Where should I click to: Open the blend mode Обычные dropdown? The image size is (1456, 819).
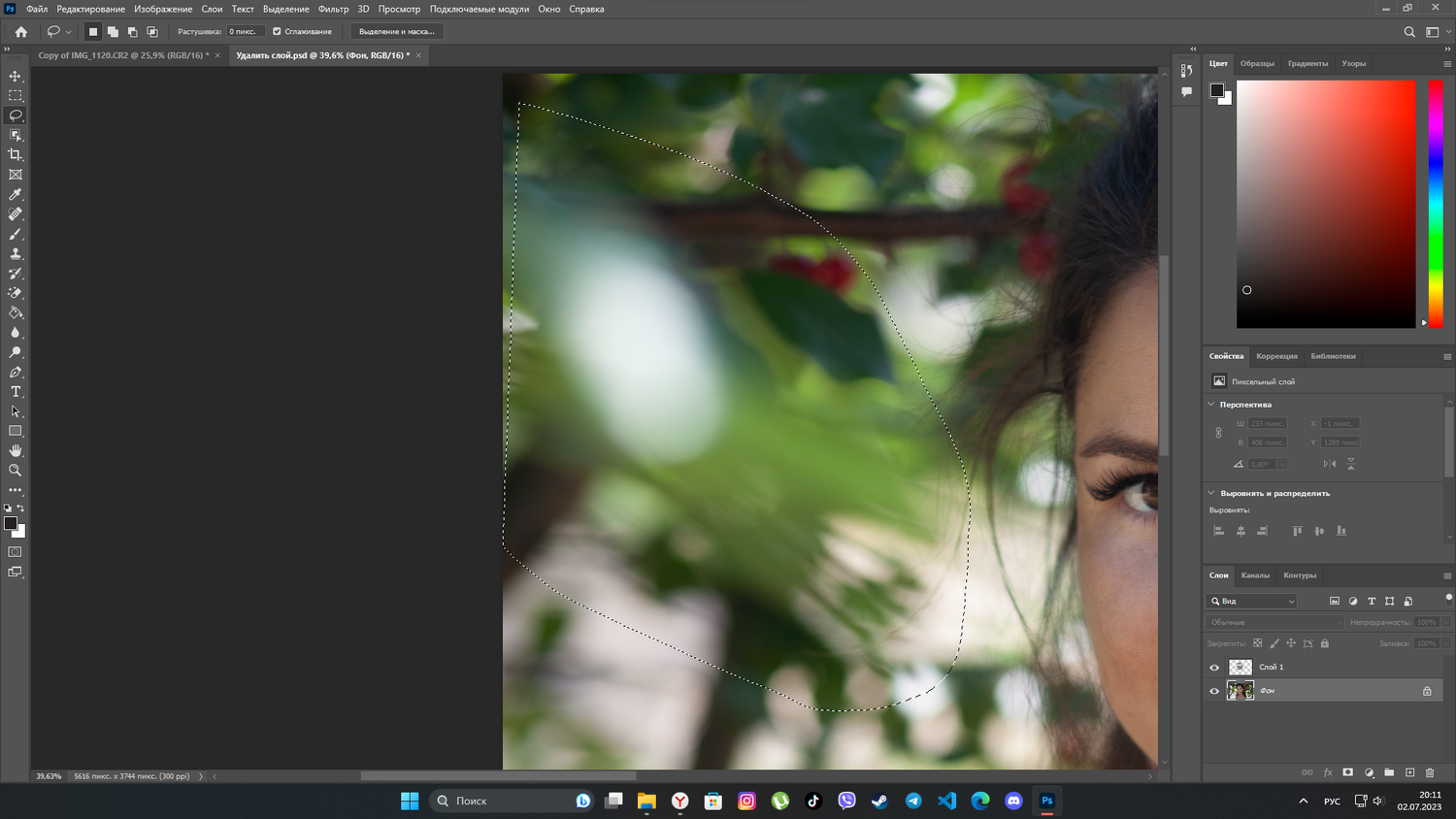coord(1274,622)
